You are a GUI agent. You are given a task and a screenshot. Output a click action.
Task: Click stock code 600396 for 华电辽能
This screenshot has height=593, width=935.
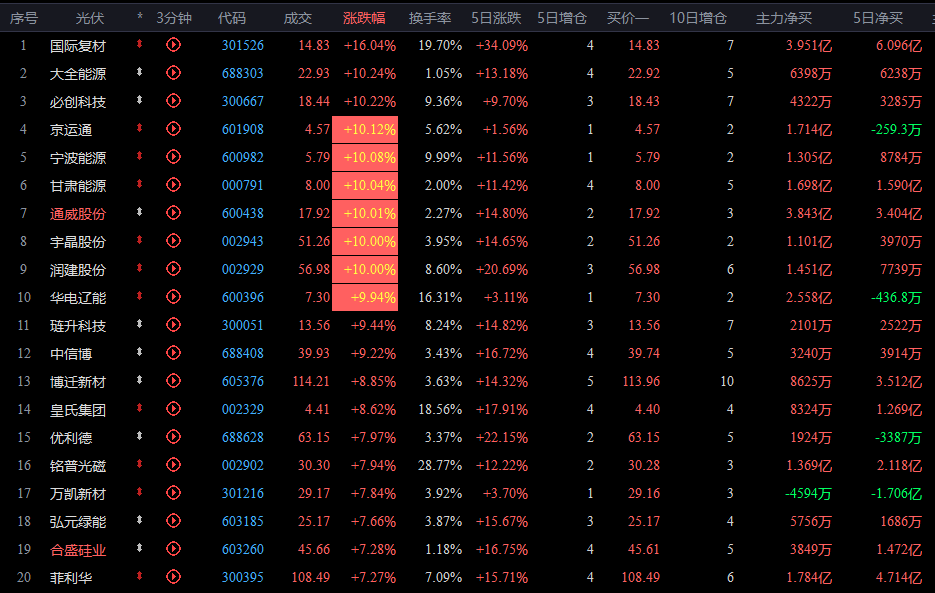(x=241, y=297)
